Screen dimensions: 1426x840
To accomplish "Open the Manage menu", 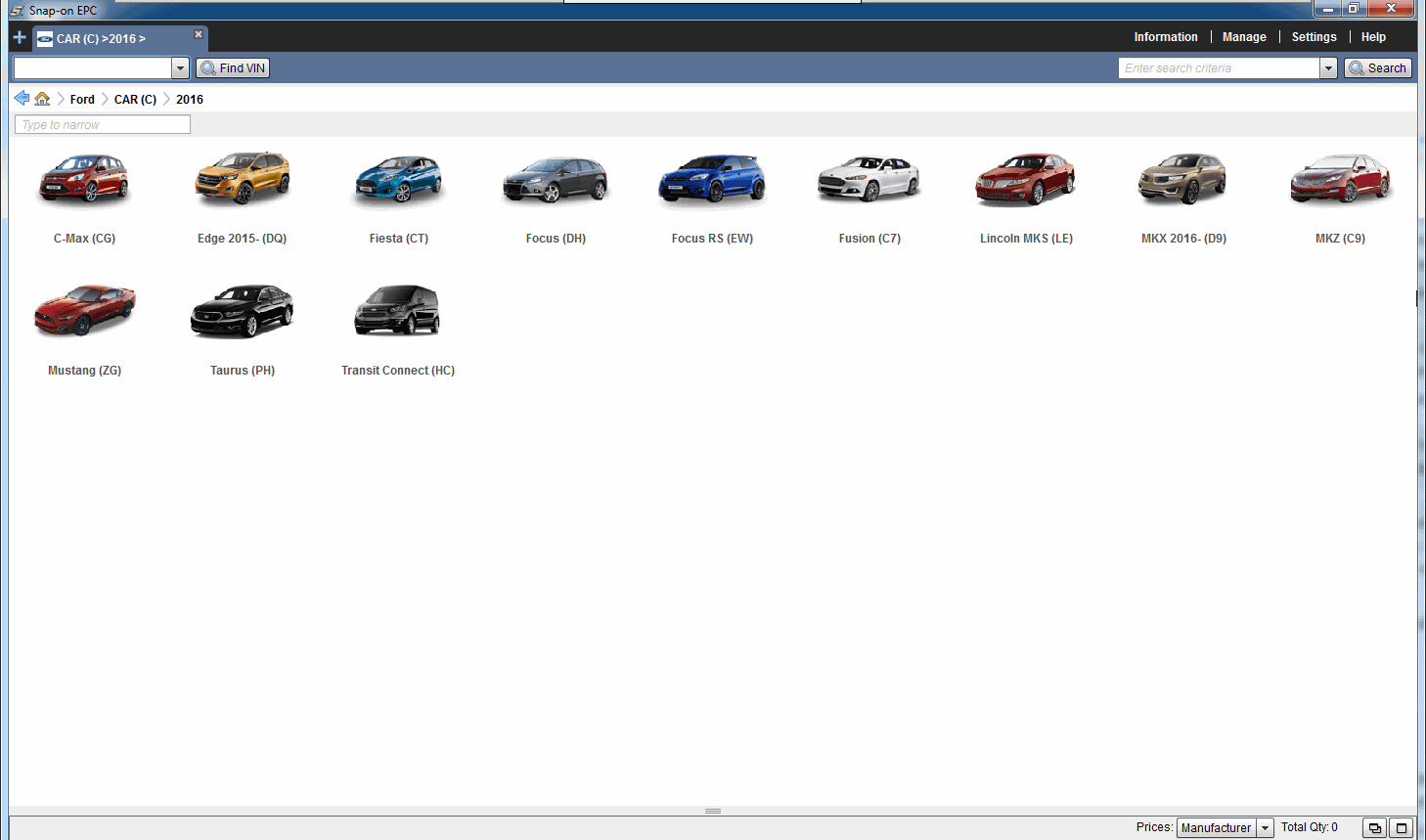I will click(1244, 37).
